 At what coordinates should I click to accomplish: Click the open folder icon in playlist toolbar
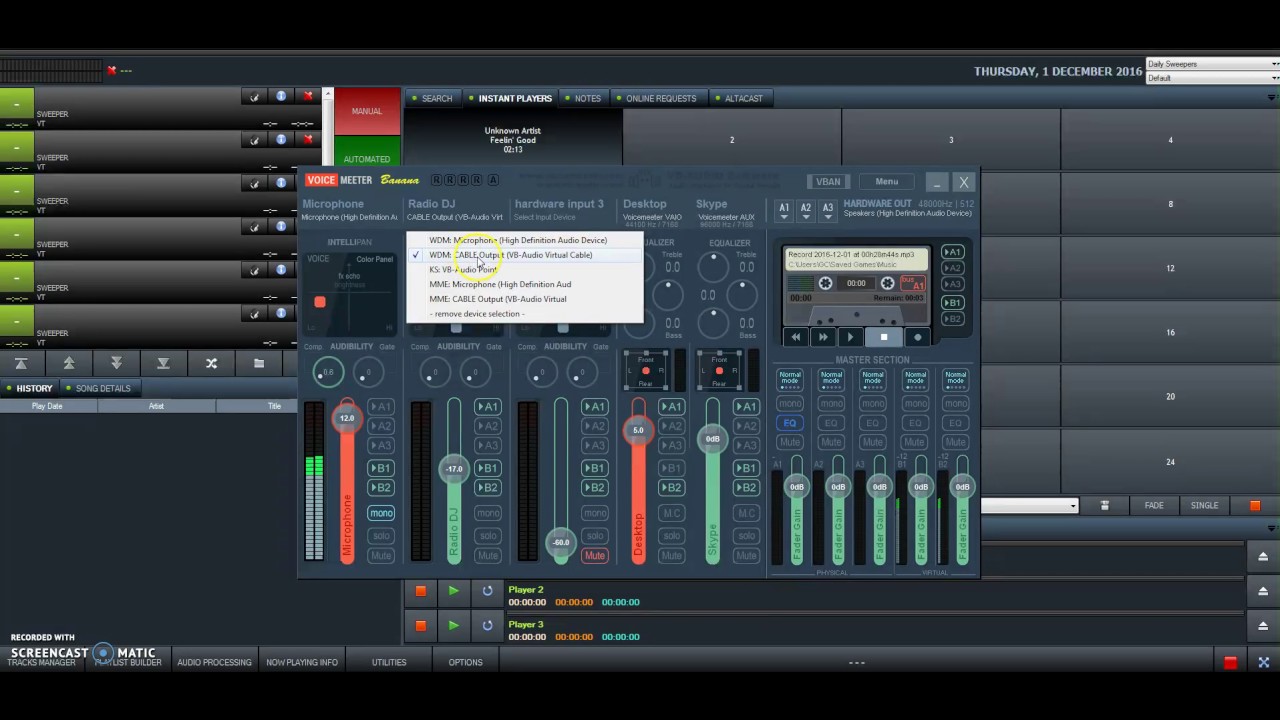259,363
